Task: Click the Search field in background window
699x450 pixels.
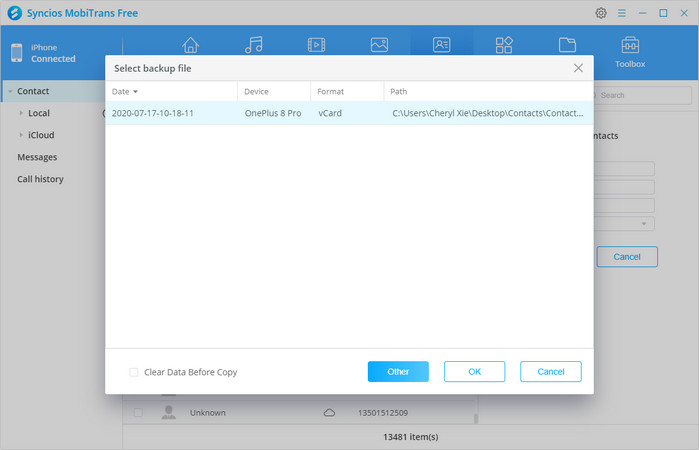Action: point(642,95)
